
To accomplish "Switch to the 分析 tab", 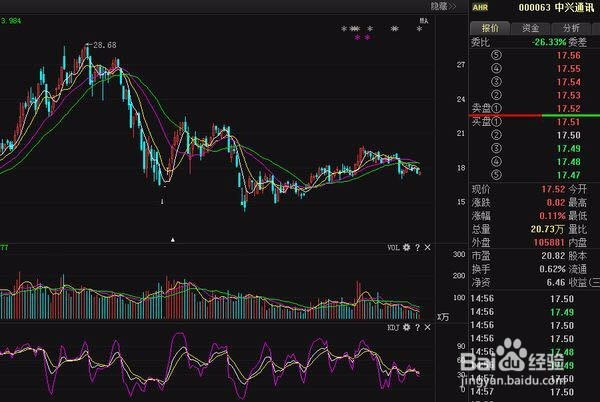I will point(571,28).
